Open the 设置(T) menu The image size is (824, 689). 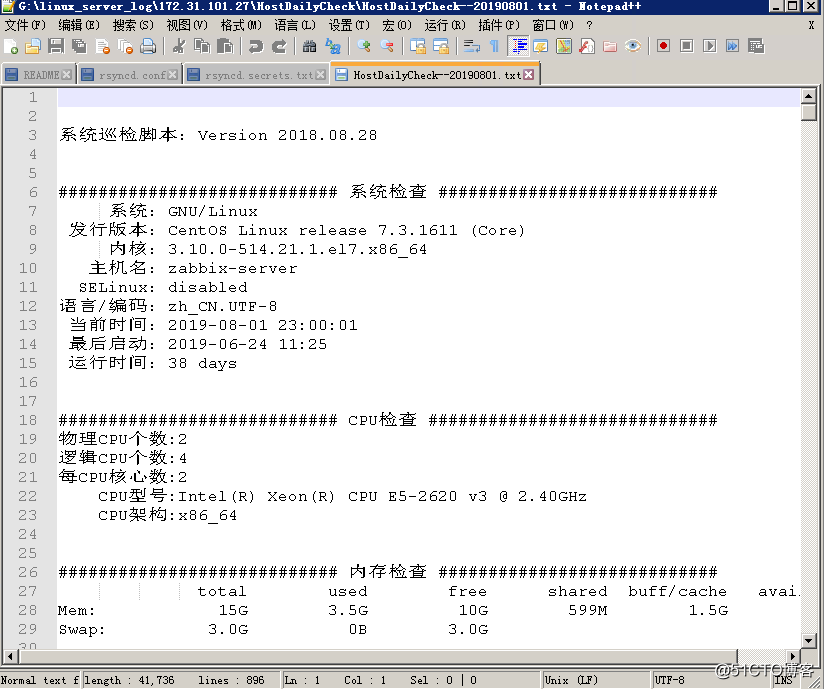349,25
